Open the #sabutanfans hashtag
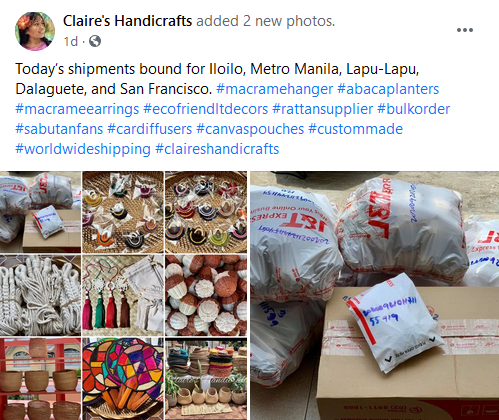Image resolution: width=499 pixels, height=420 pixels. coord(59,129)
